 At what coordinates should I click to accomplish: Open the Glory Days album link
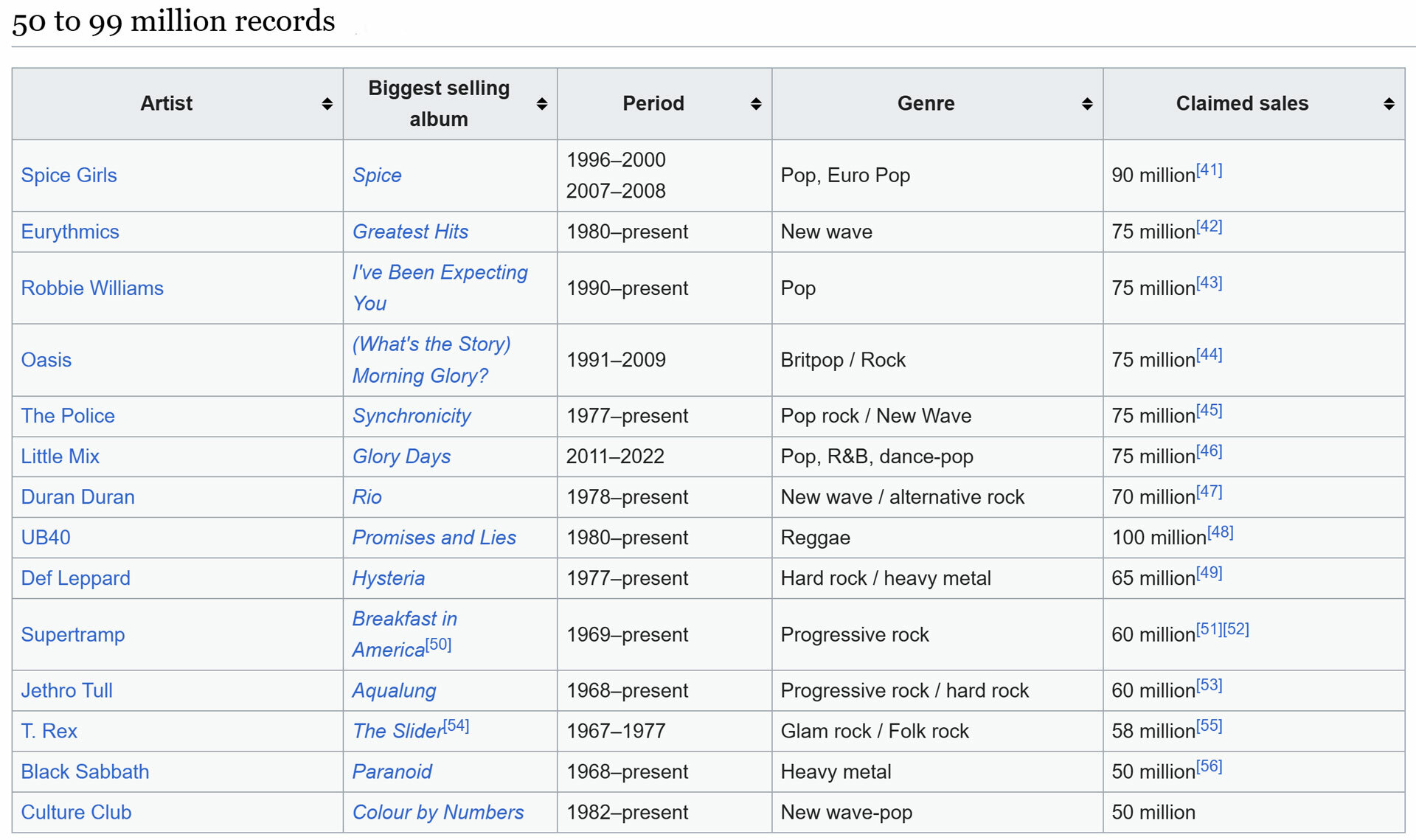(401, 457)
